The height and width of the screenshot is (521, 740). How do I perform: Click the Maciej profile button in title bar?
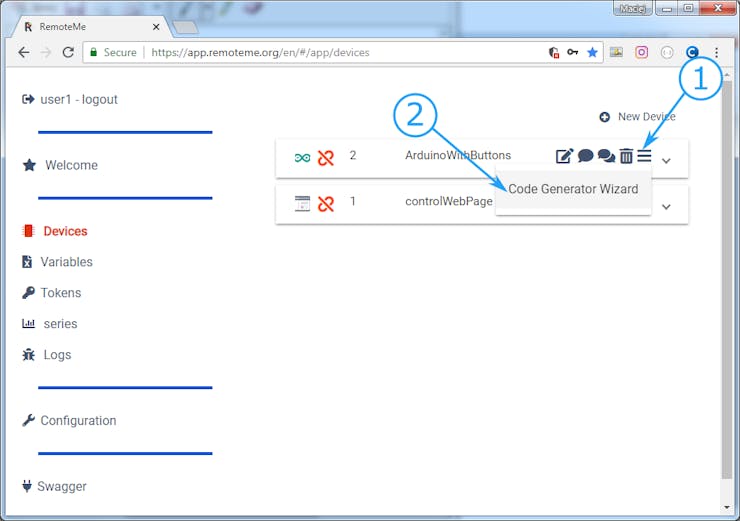tap(632, 8)
